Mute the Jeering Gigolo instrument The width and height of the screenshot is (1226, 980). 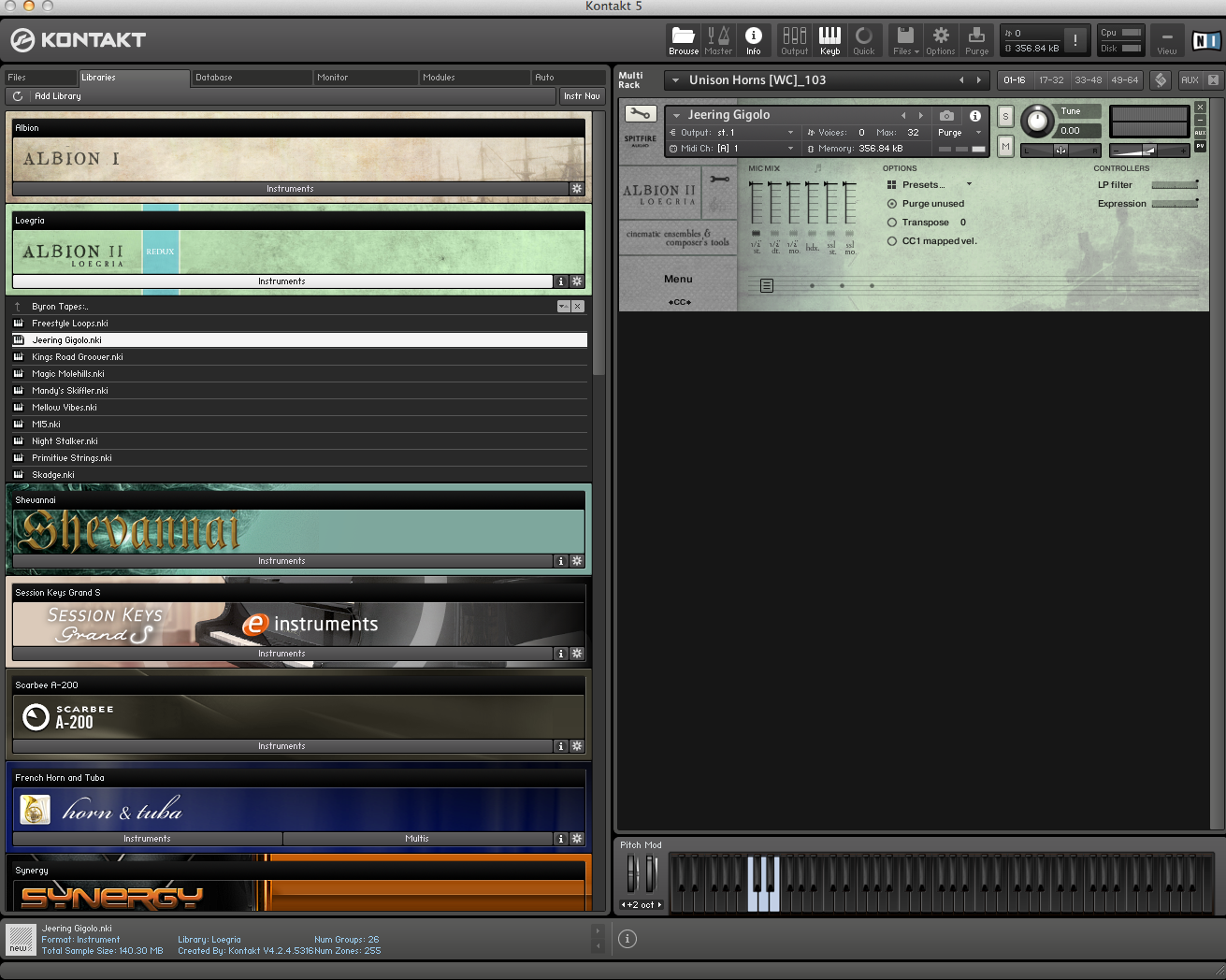point(1005,146)
